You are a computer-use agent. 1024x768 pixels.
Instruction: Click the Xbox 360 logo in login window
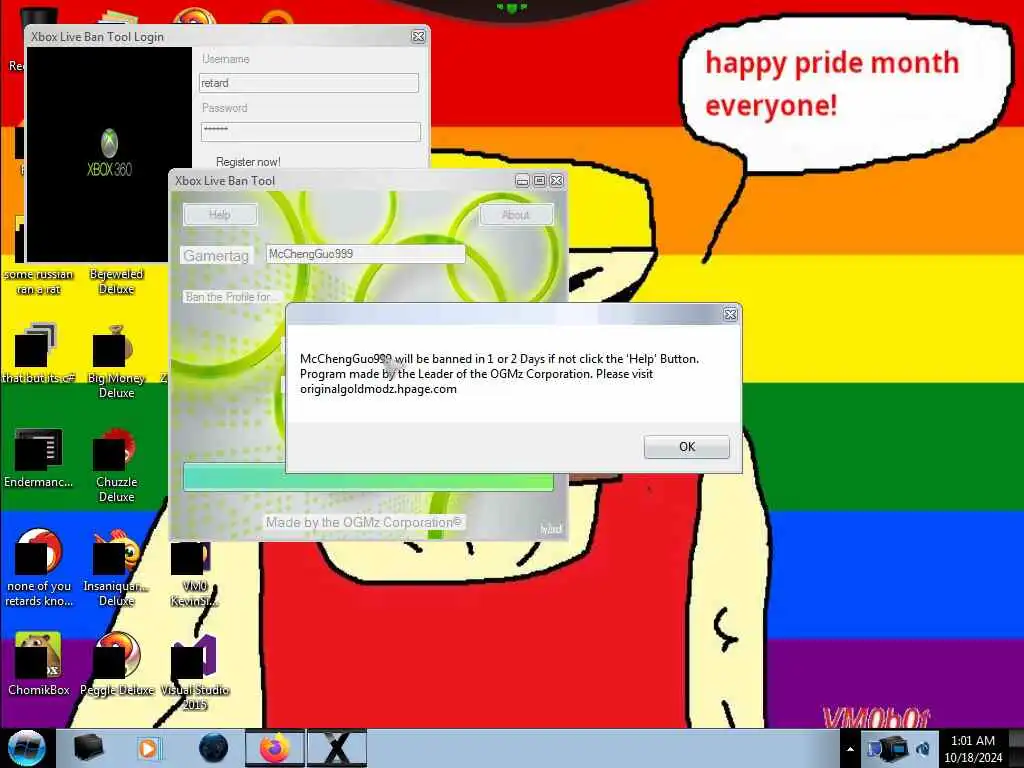(x=109, y=154)
